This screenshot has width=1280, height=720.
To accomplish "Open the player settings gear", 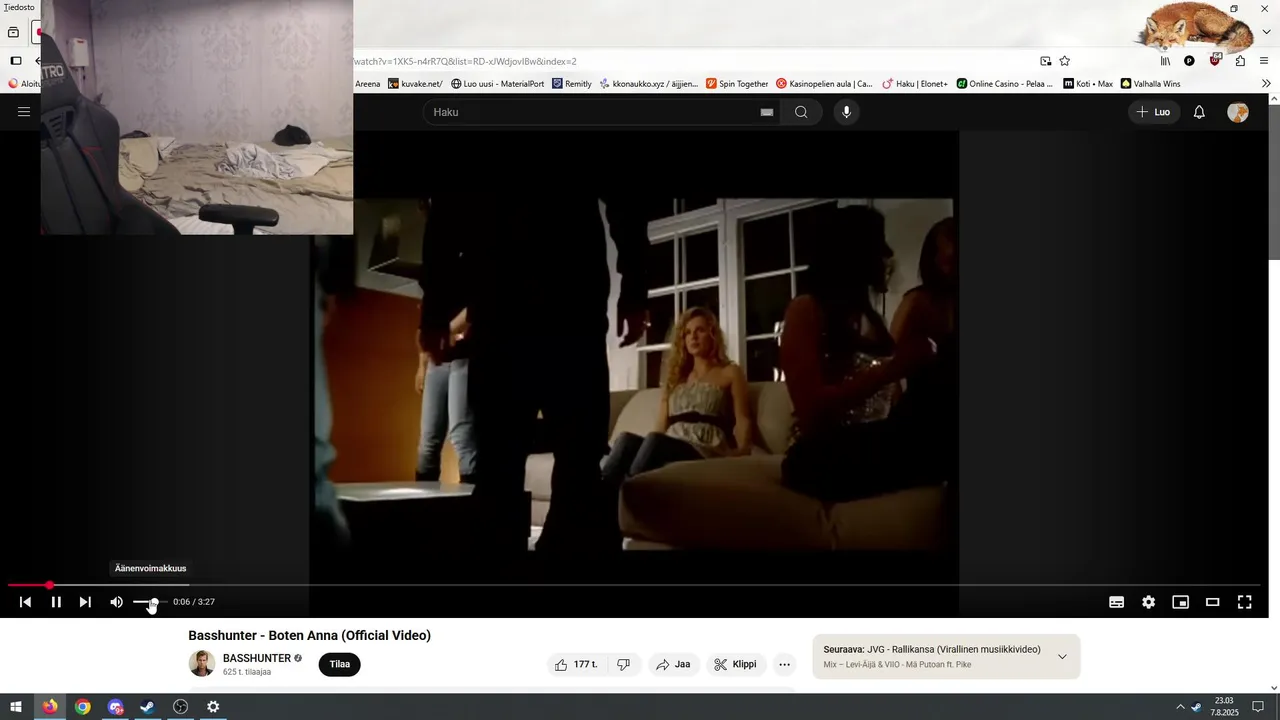I will pos(1148,602).
